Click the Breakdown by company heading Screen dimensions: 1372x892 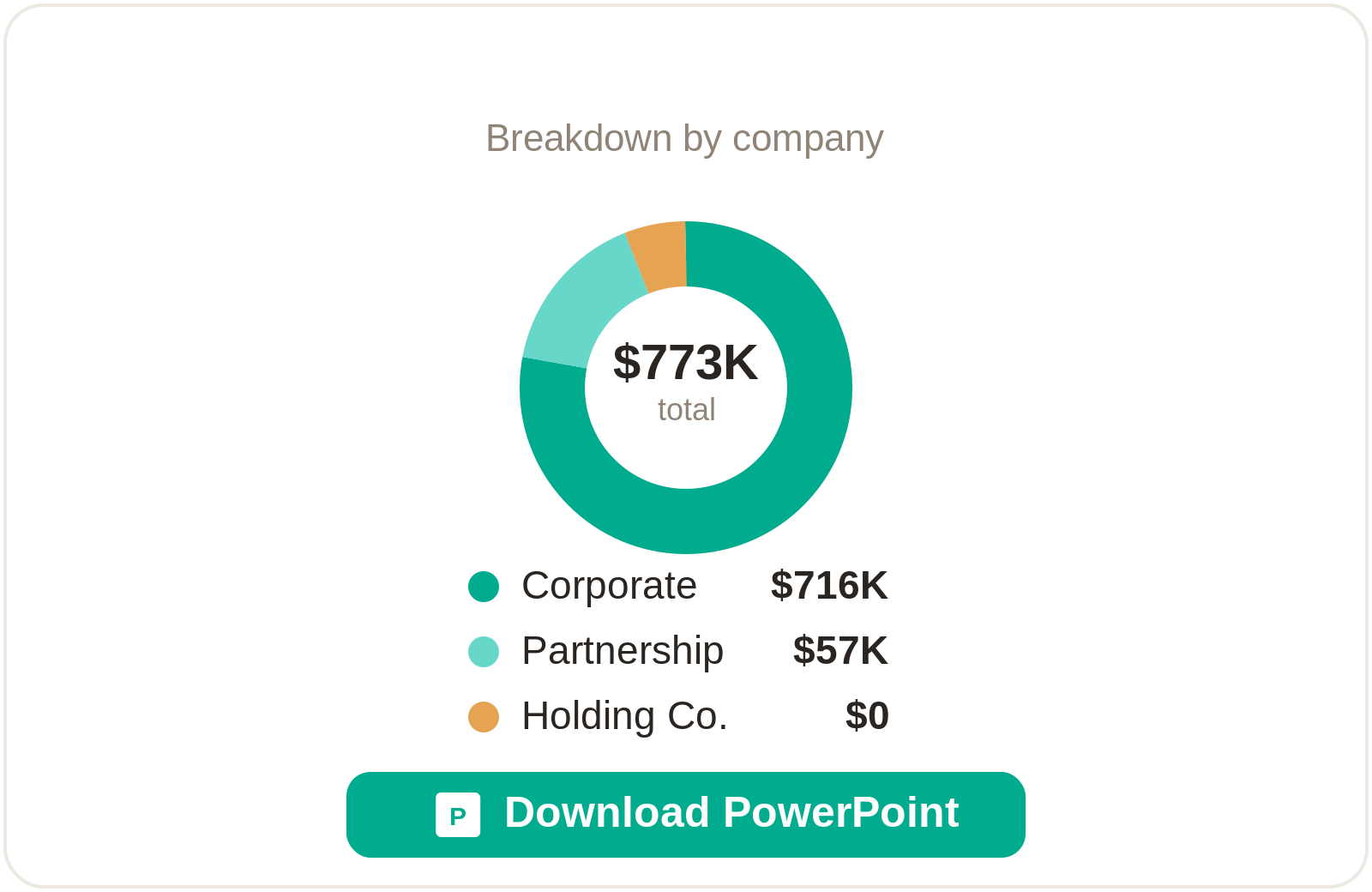click(684, 139)
